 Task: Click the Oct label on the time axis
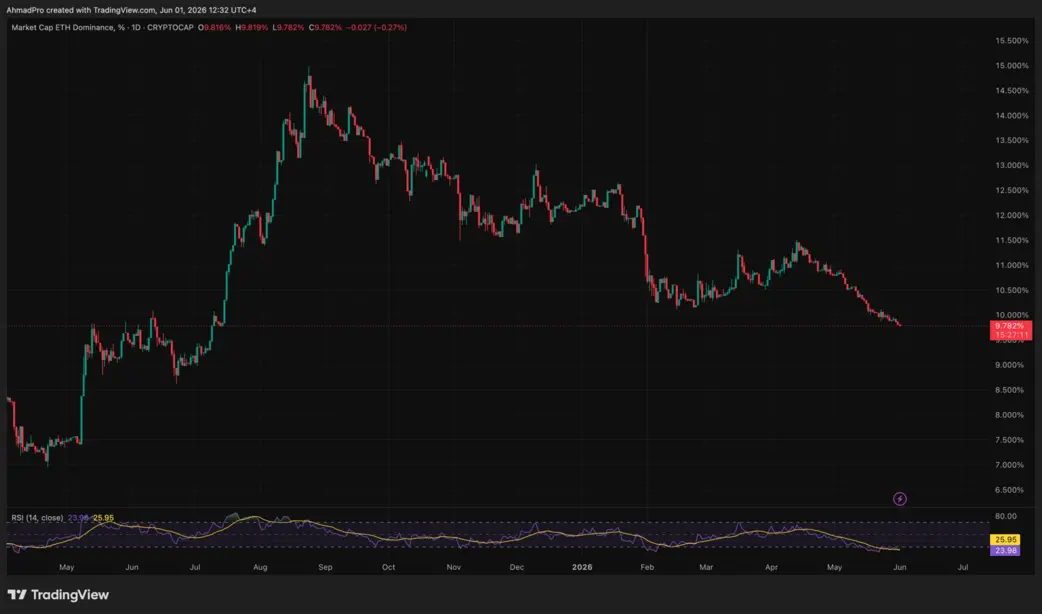388,567
